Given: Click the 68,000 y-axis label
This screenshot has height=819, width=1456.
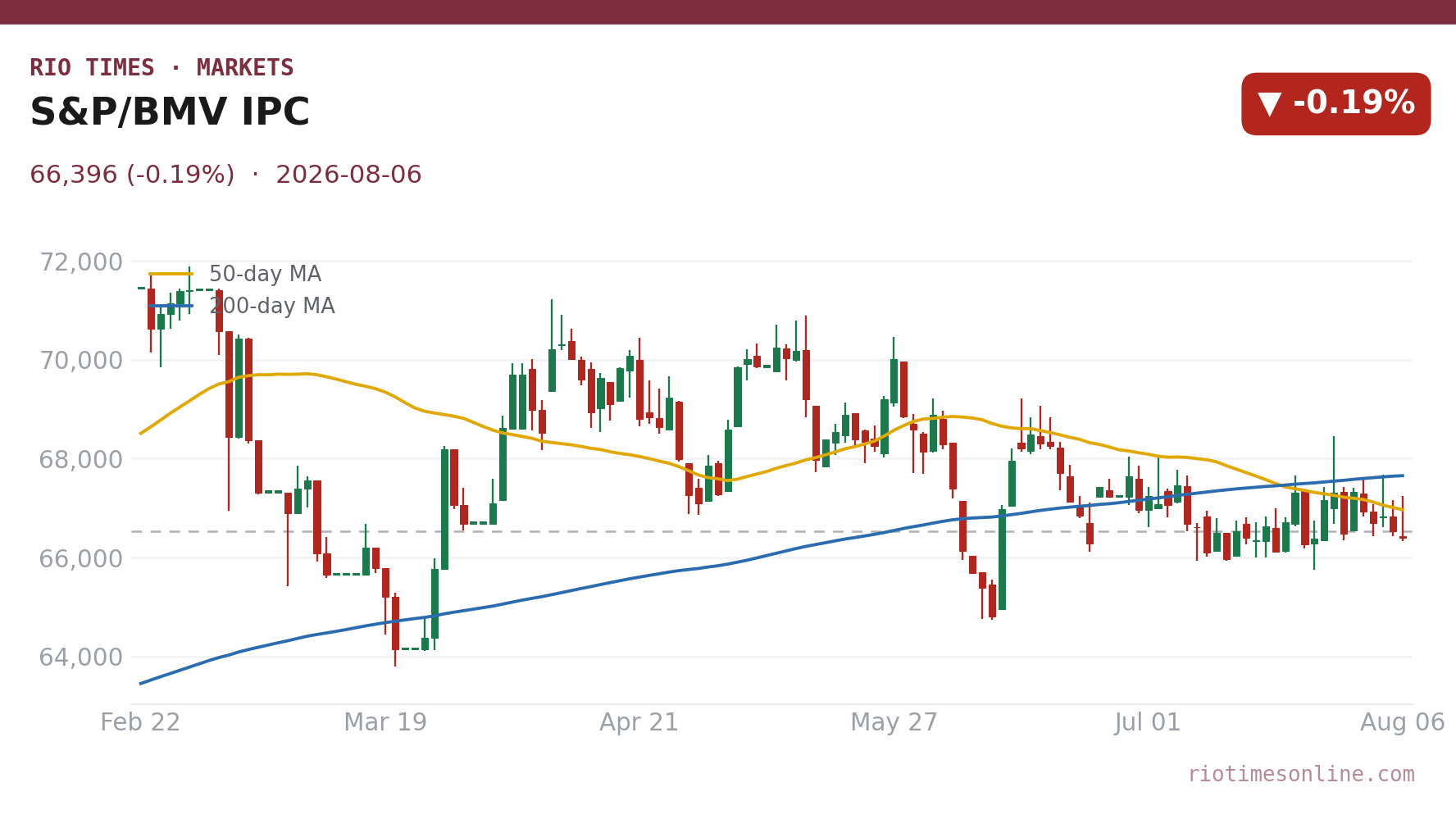Looking at the screenshot, I should click(81, 460).
